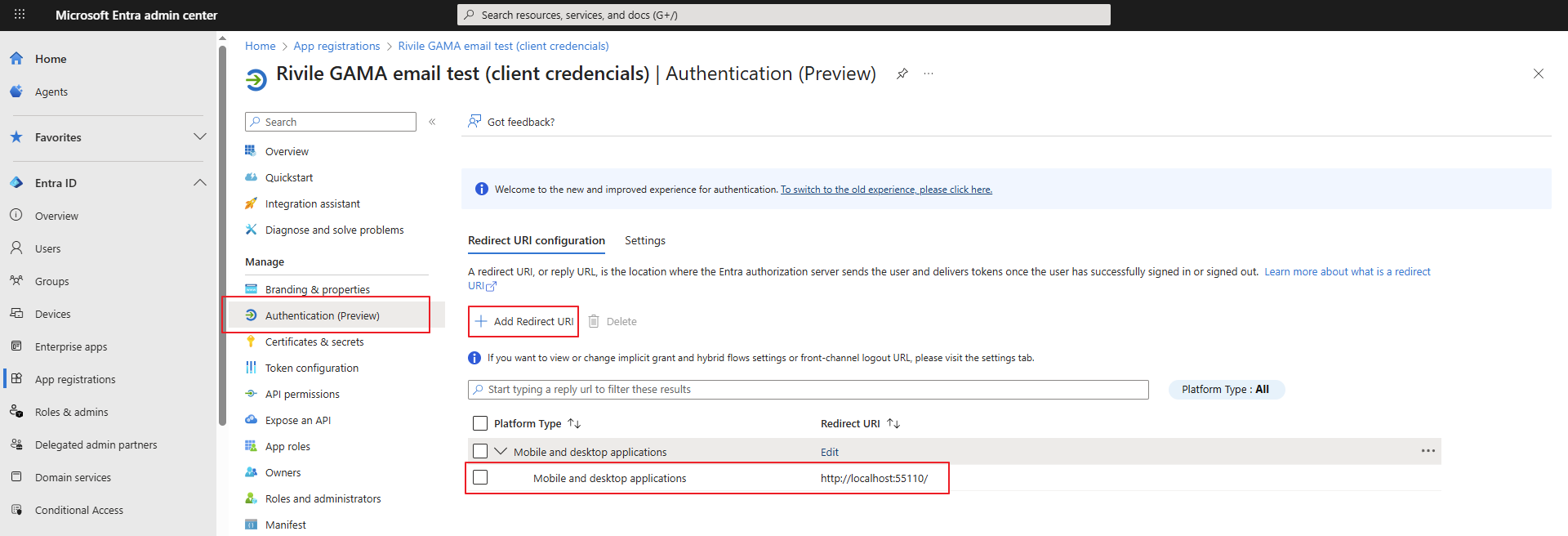Click the Domain services icon

[16, 476]
